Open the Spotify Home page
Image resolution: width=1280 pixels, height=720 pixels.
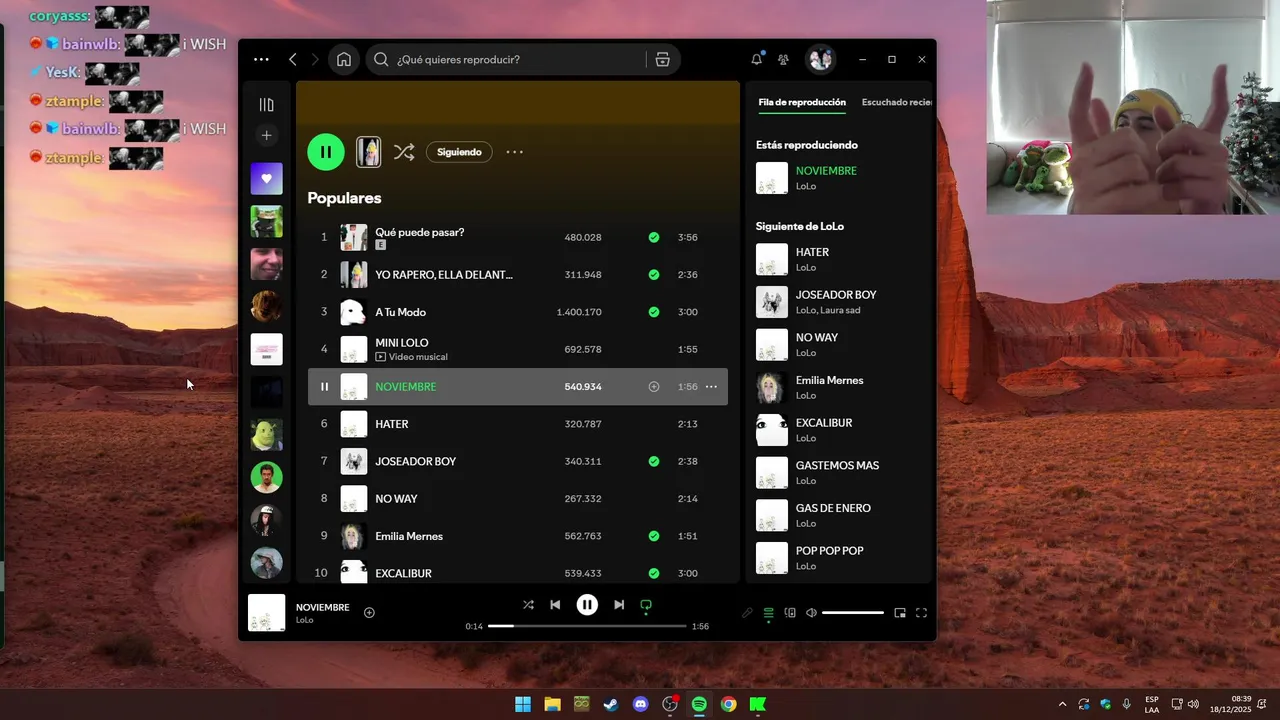click(x=344, y=60)
